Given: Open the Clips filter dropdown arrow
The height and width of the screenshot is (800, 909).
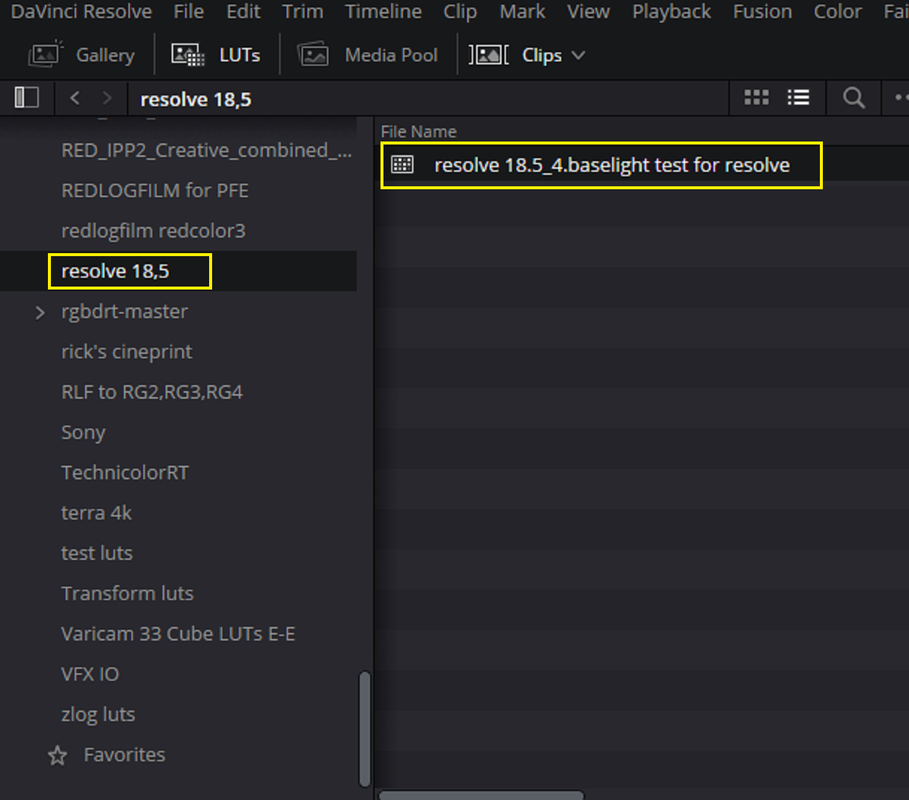Looking at the screenshot, I should tap(578, 56).
